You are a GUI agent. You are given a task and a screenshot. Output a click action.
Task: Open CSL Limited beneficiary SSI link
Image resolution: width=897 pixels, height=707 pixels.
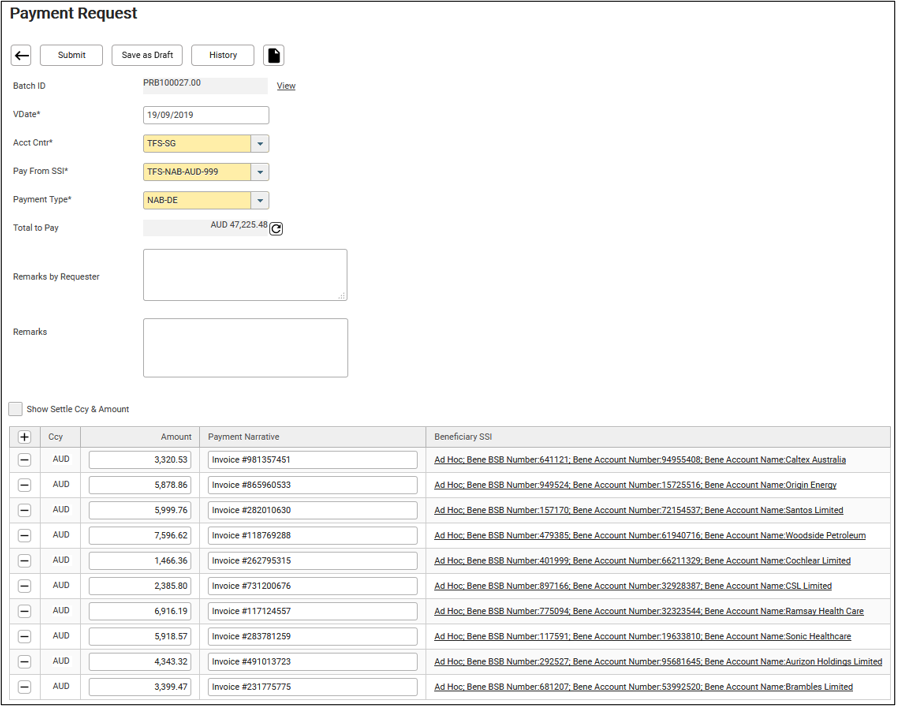click(x=633, y=586)
